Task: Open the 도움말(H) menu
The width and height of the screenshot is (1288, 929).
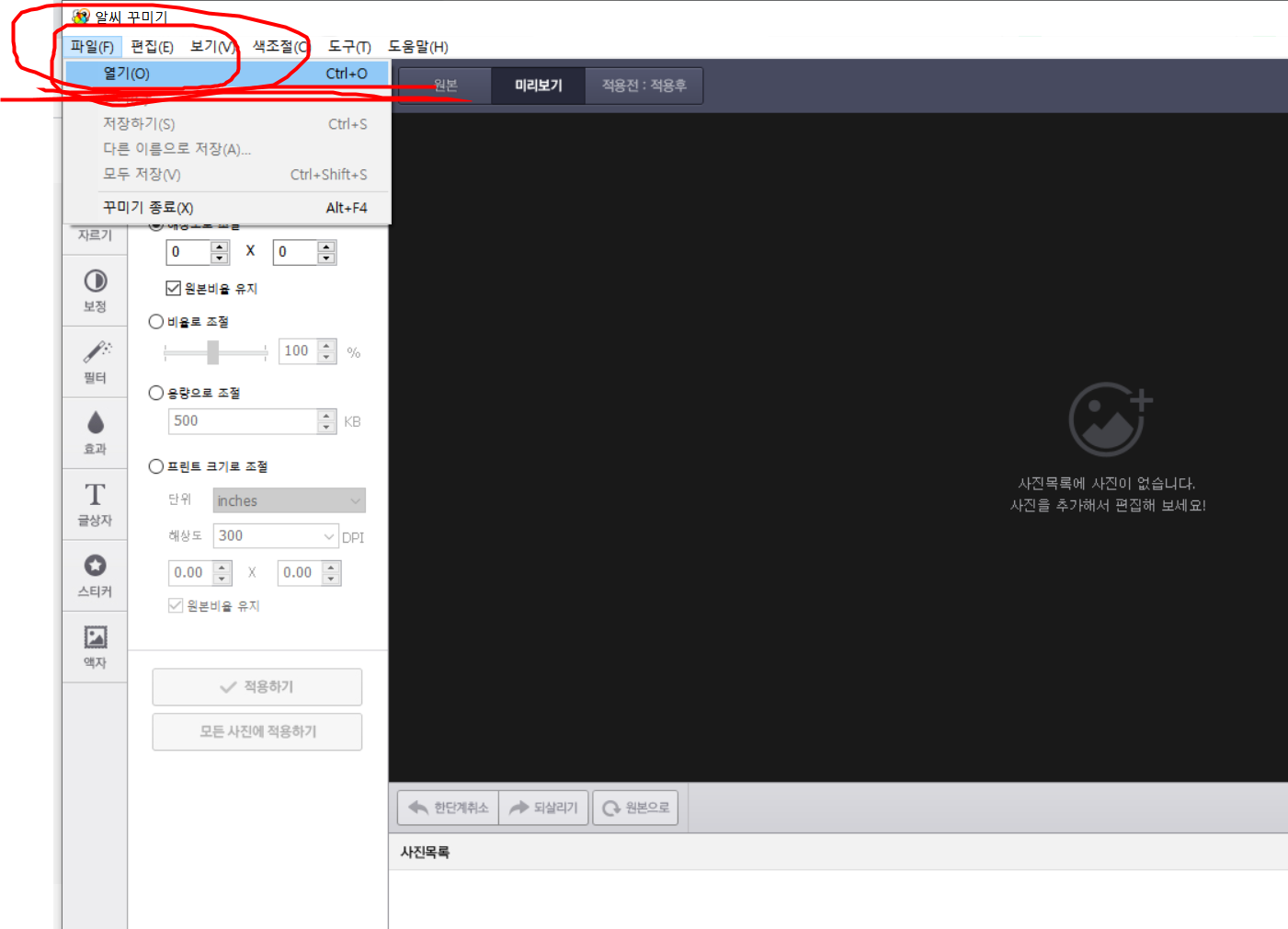Action: click(417, 47)
